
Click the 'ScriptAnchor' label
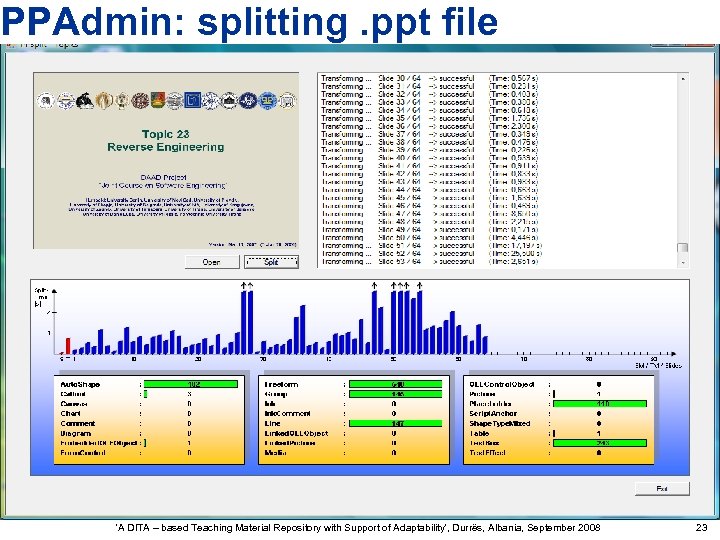(493, 414)
